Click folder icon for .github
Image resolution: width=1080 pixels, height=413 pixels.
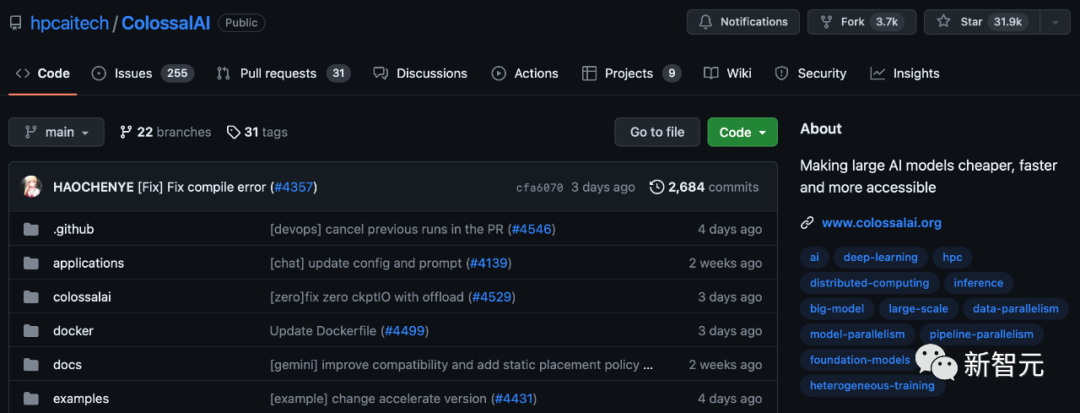(30, 229)
